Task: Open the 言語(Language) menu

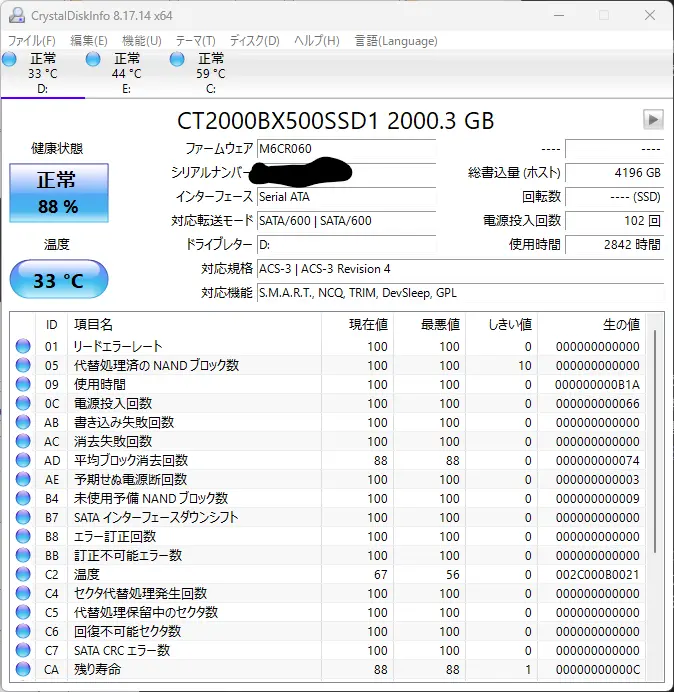Action: click(396, 41)
